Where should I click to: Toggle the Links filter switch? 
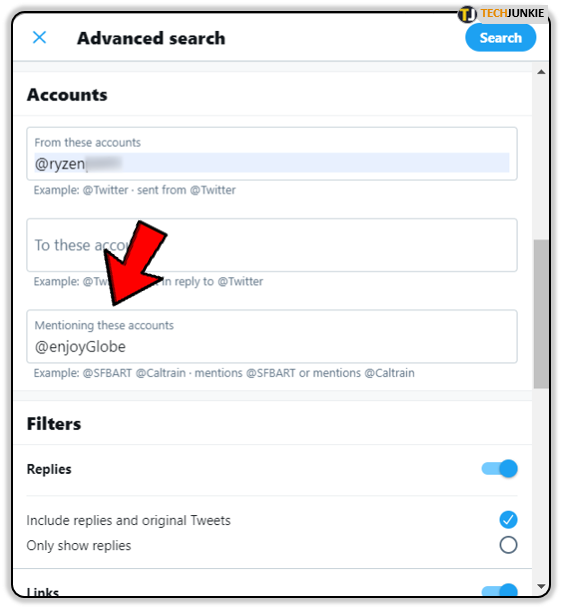pyautogui.click(x=499, y=591)
